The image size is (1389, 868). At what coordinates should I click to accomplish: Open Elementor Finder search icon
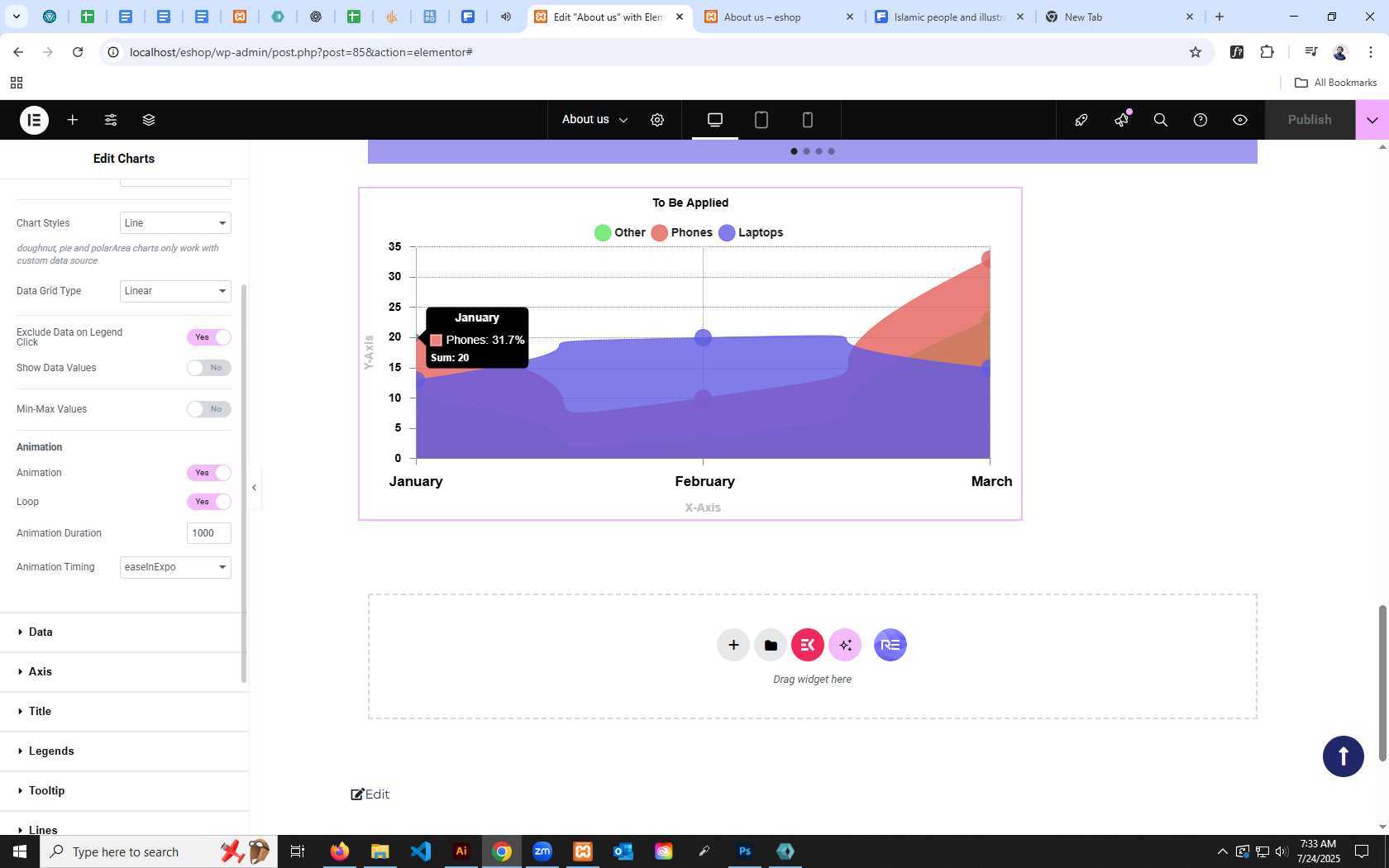point(1161,120)
